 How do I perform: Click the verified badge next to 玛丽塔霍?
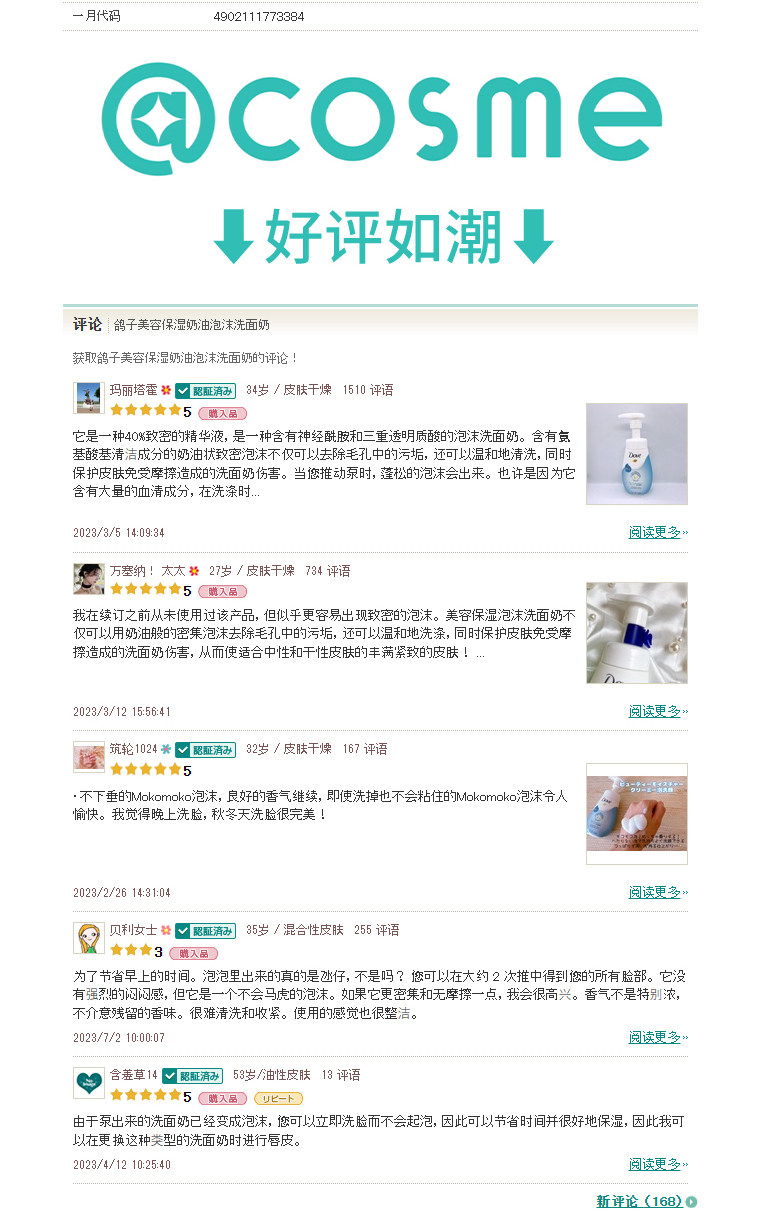tap(205, 391)
